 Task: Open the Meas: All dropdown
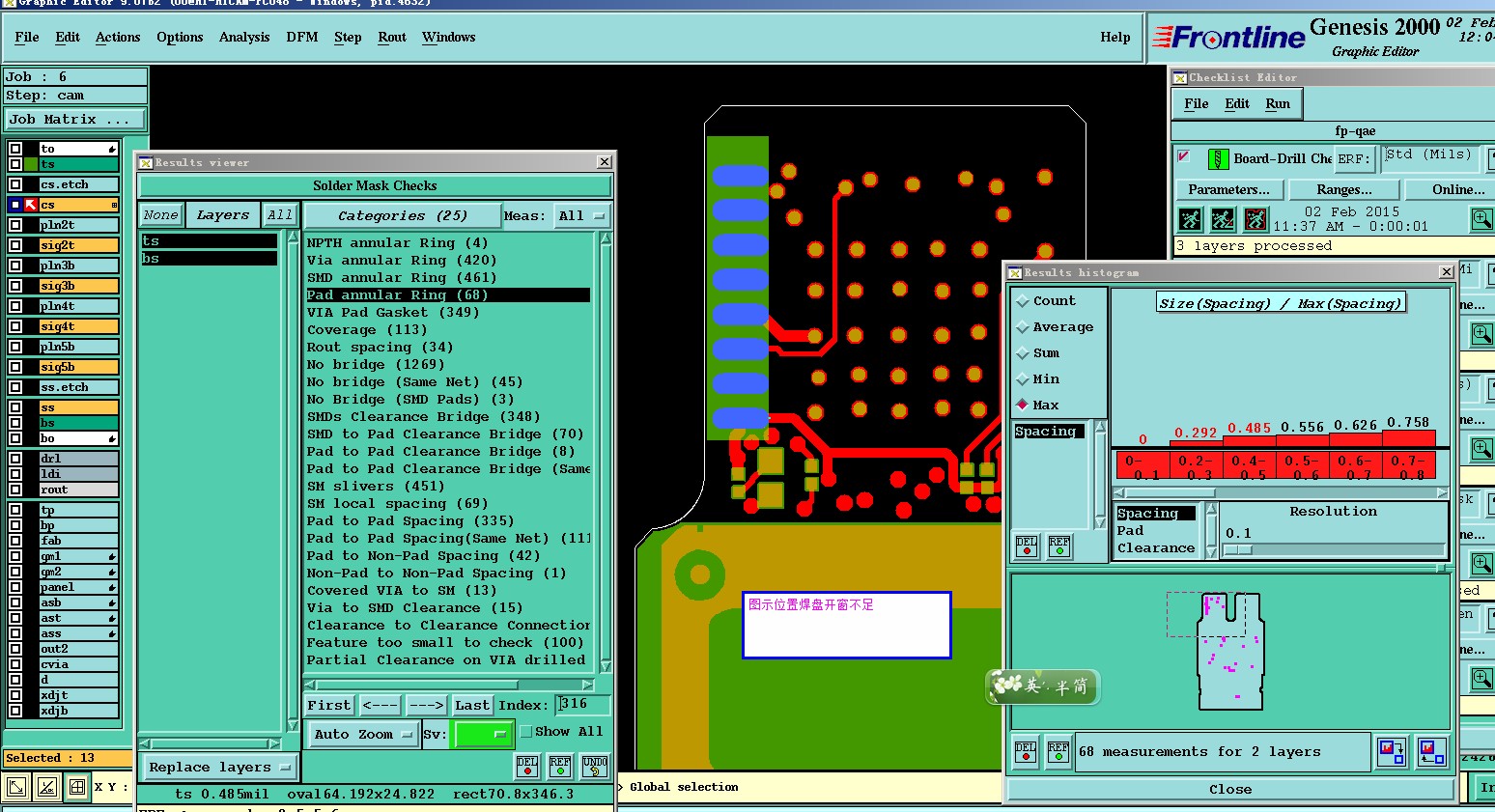582,215
